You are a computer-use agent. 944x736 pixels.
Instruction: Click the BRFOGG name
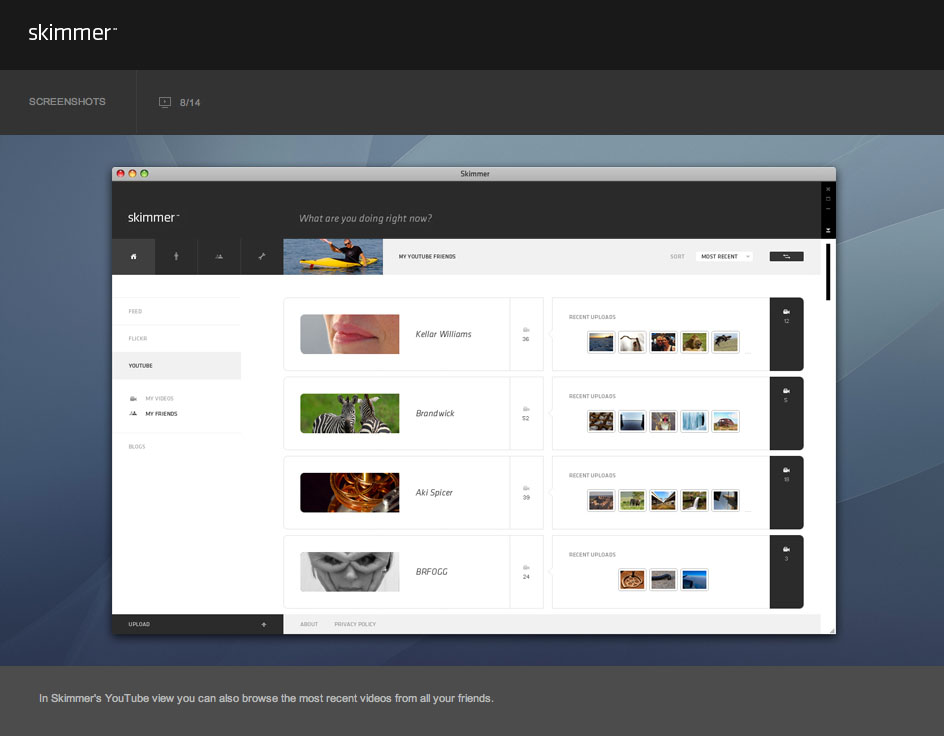(432, 572)
